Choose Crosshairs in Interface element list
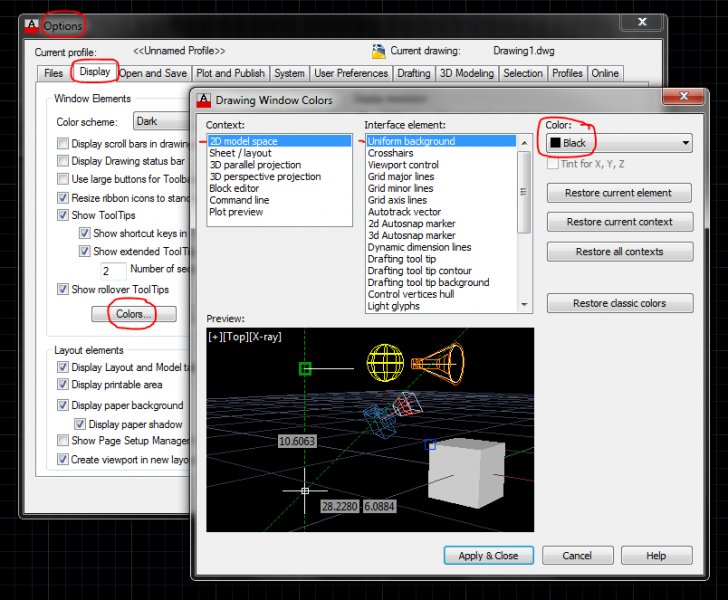The width and height of the screenshot is (728, 600). tap(390, 153)
